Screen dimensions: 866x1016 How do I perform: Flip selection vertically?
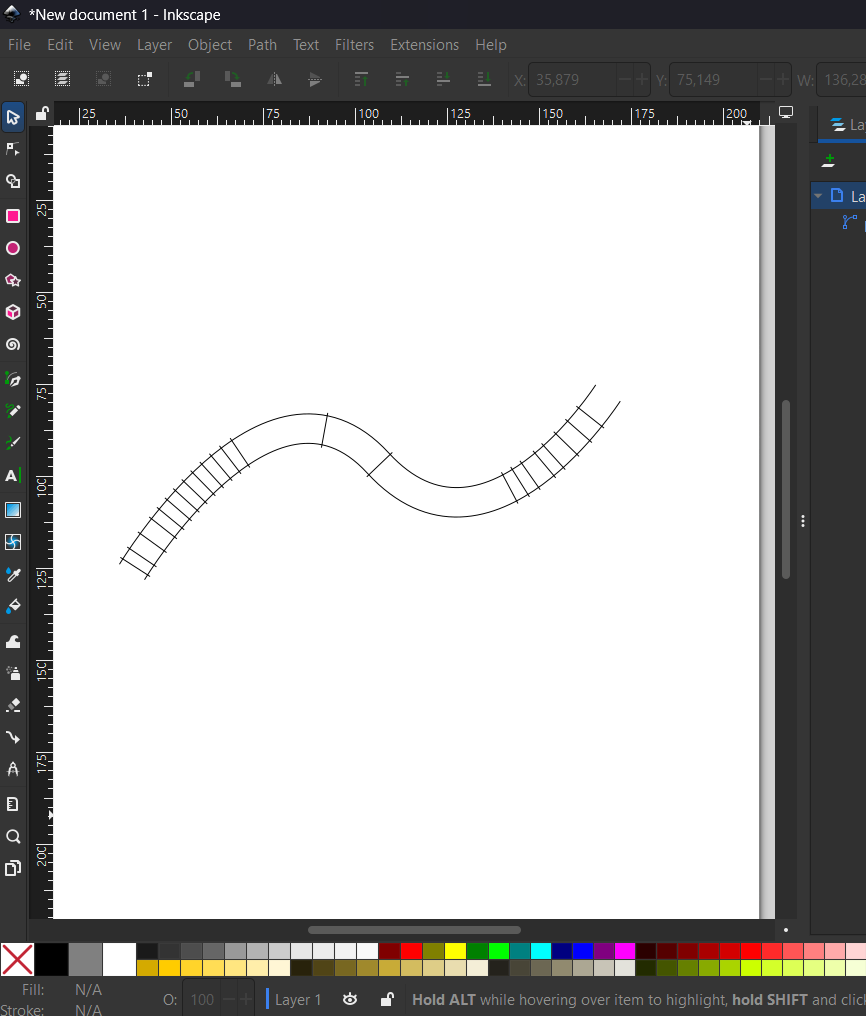315,79
